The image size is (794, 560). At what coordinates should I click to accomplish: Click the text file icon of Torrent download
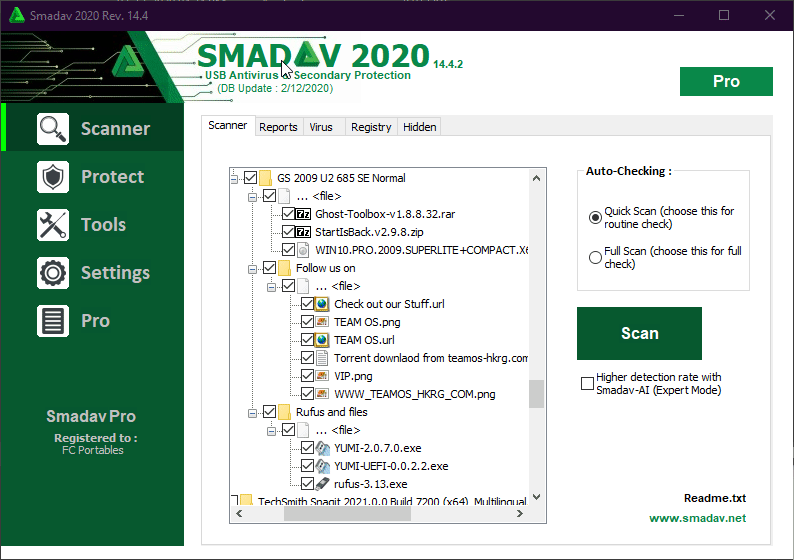click(x=322, y=358)
